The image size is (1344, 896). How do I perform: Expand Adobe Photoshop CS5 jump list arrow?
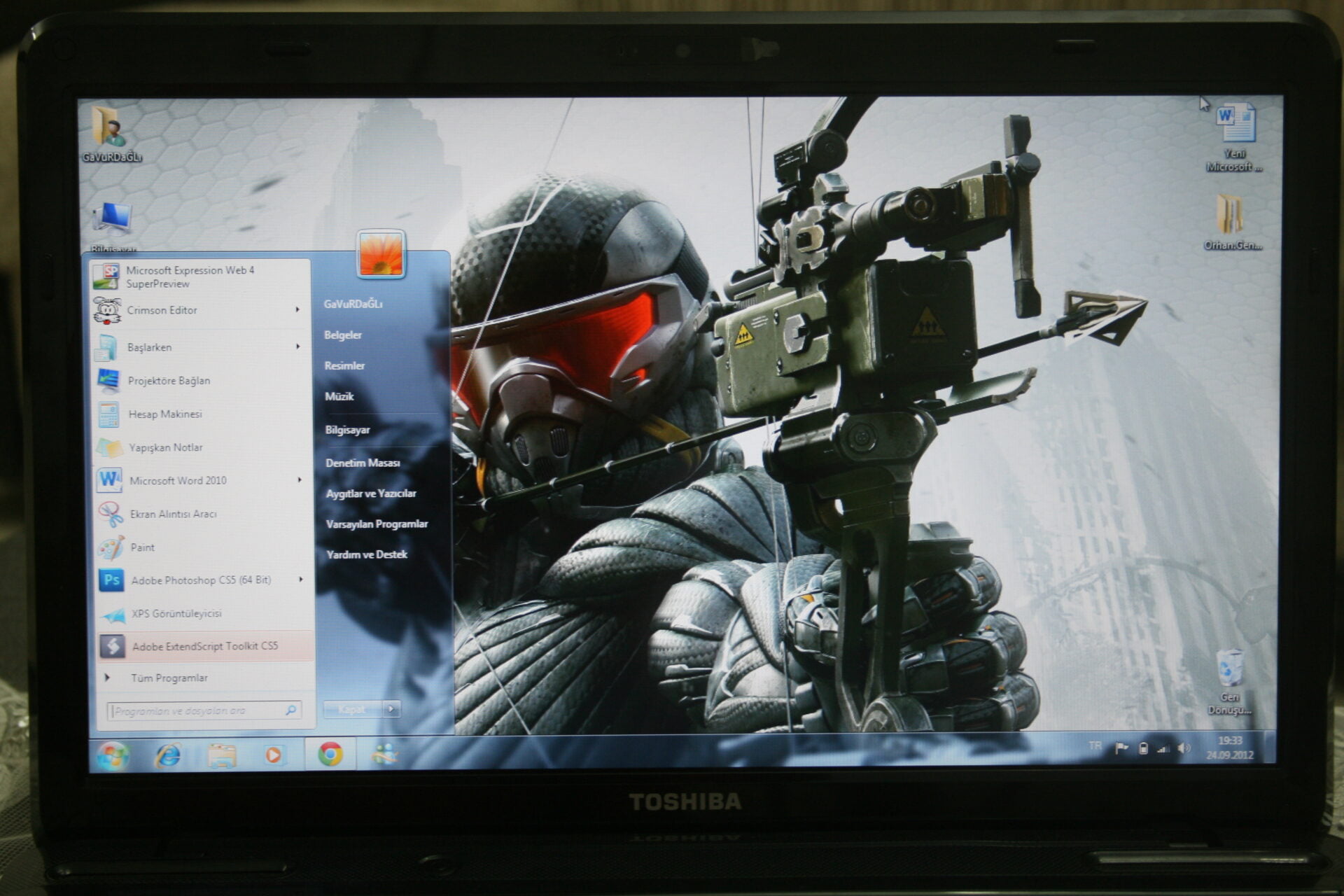coord(301,580)
